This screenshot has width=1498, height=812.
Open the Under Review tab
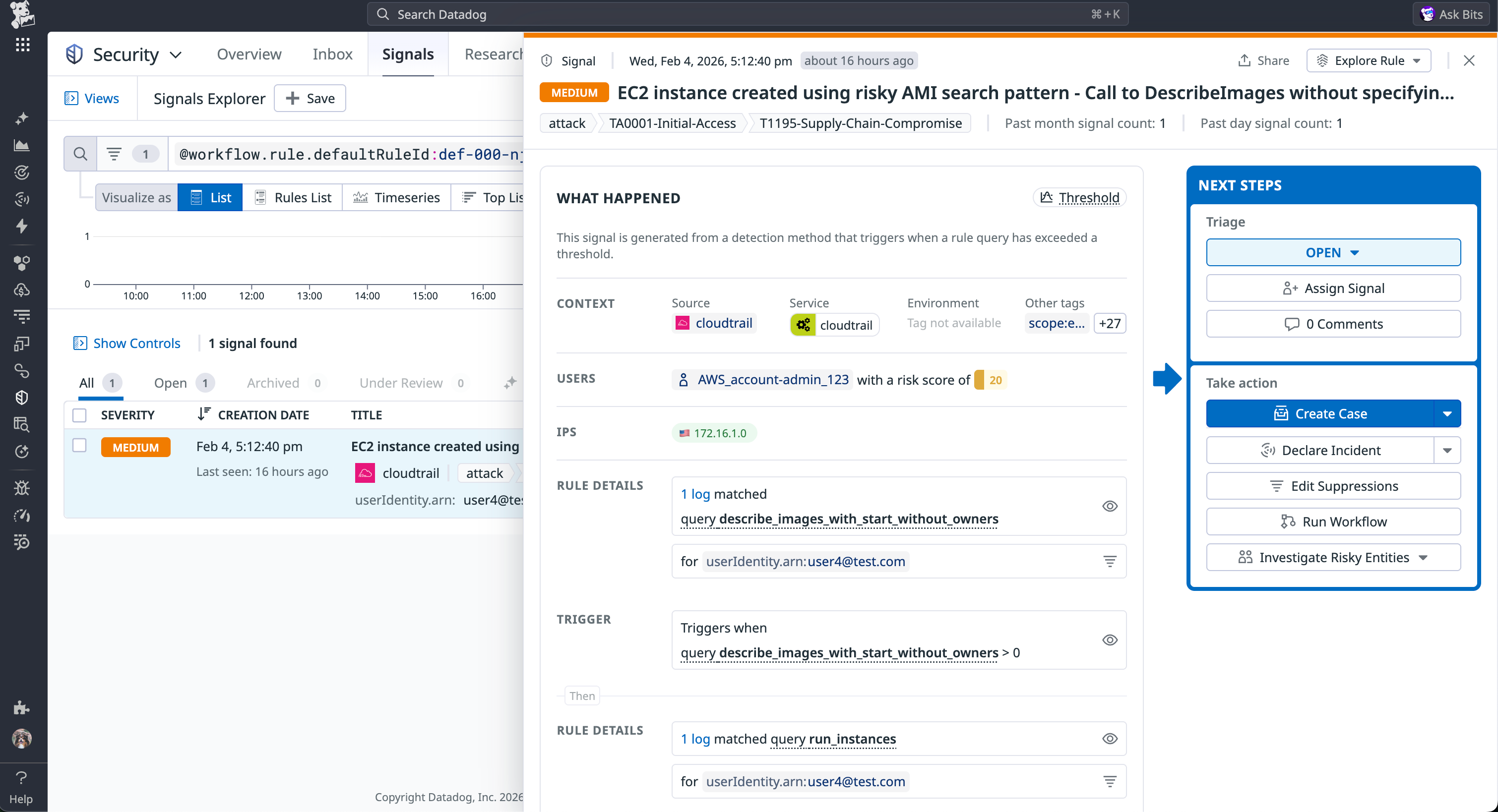click(x=400, y=383)
